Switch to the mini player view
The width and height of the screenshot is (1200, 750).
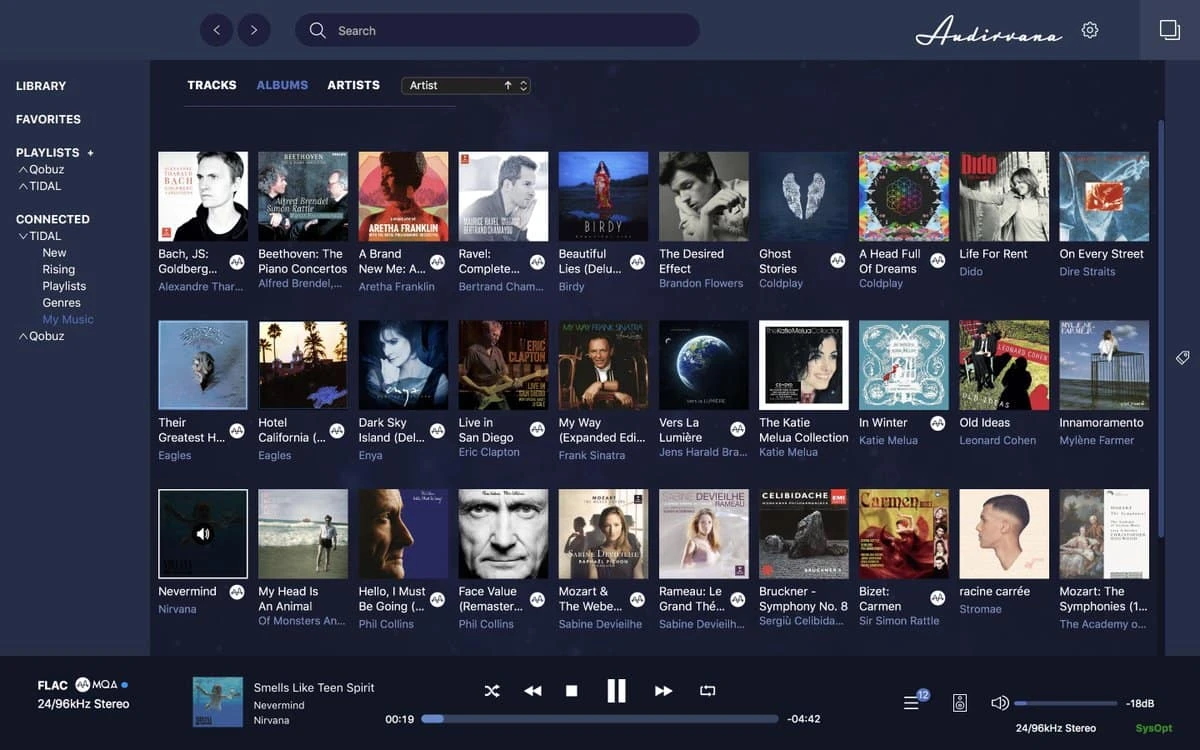tap(1170, 30)
